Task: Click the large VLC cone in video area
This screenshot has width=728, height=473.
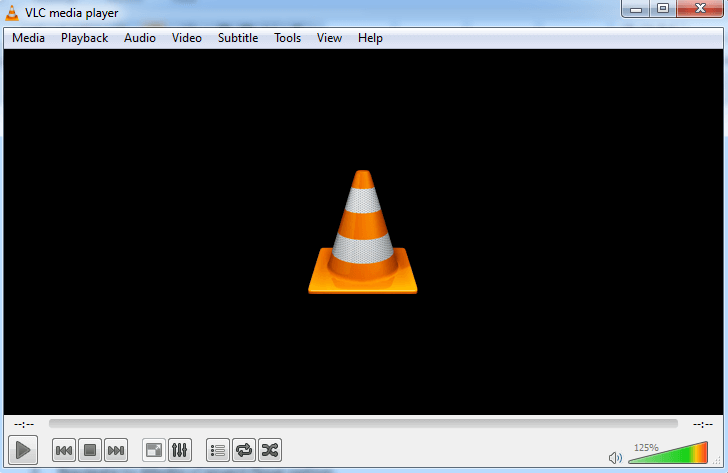Action: [x=363, y=232]
